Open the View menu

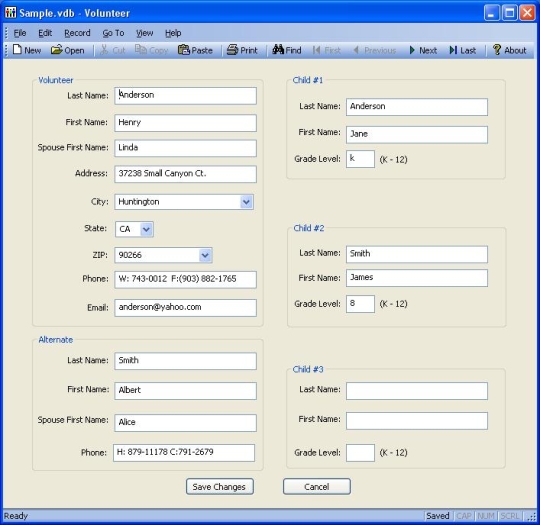pyautogui.click(x=144, y=33)
